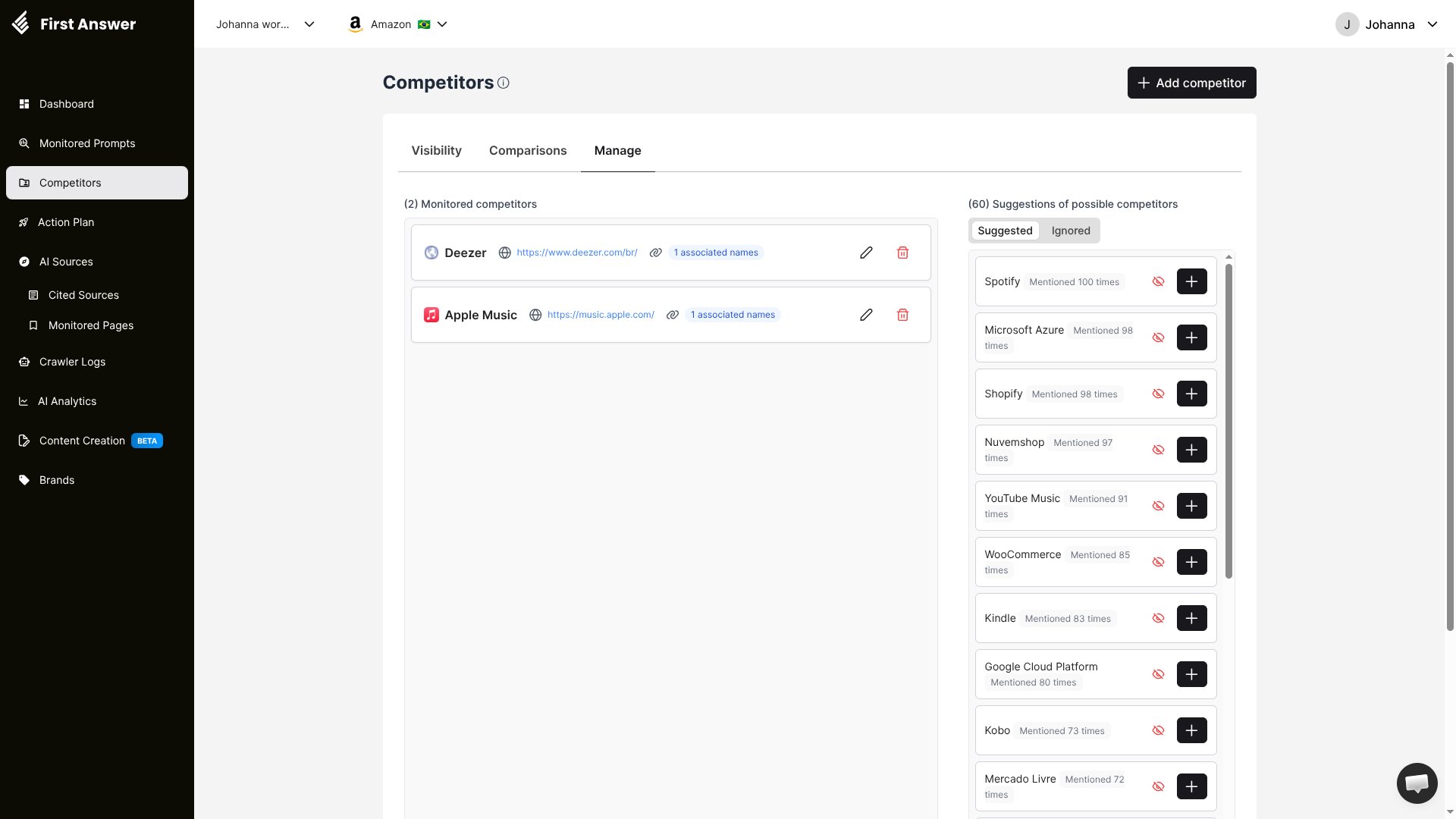Open Monitored Prompts in sidebar
This screenshot has width=1456, height=819.
pyautogui.click(x=97, y=143)
